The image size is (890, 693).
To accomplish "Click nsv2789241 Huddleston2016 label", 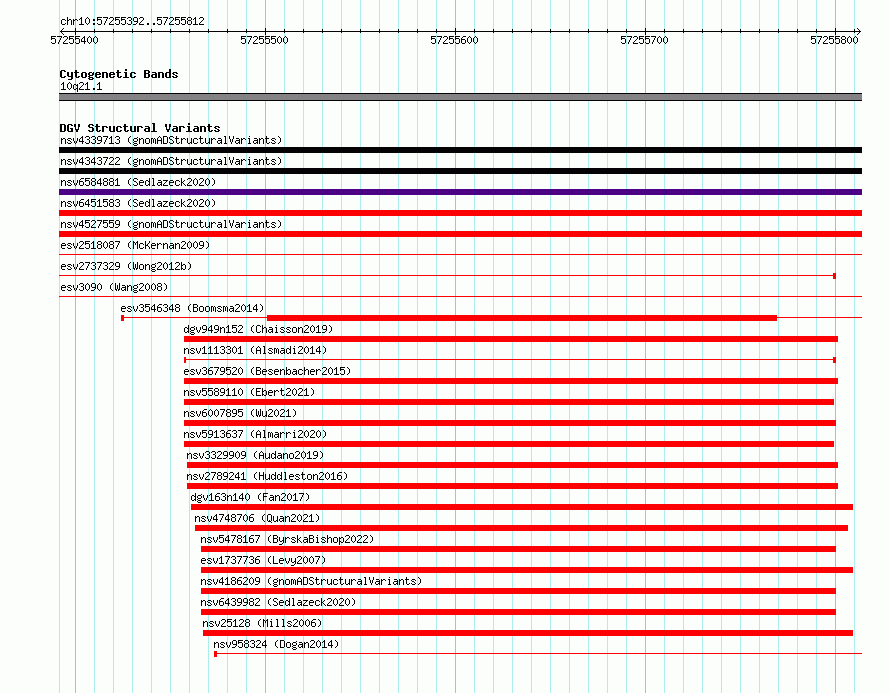I will coord(267,476).
